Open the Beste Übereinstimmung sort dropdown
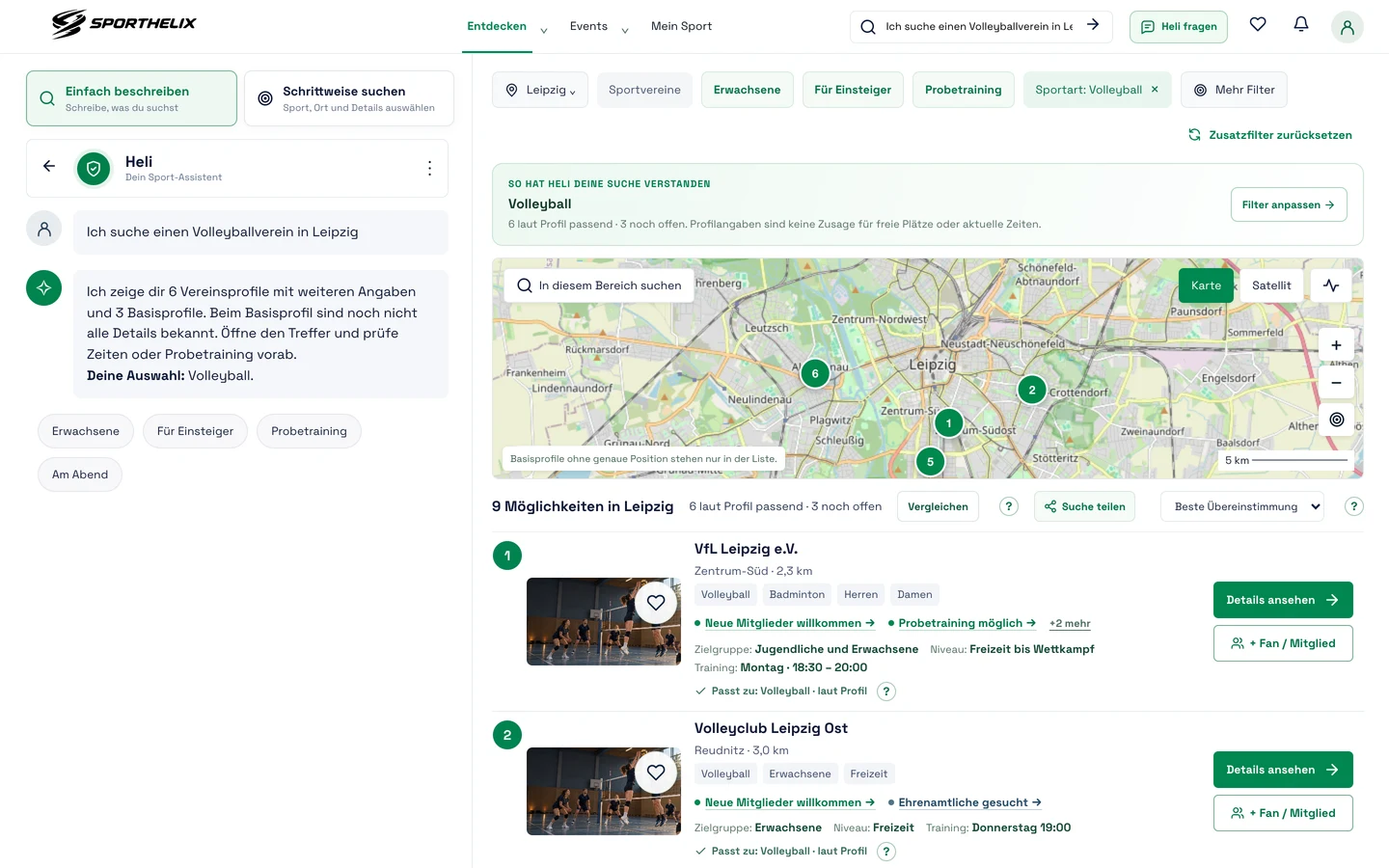This screenshot has width=1389, height=868. tap(1242, 506)
